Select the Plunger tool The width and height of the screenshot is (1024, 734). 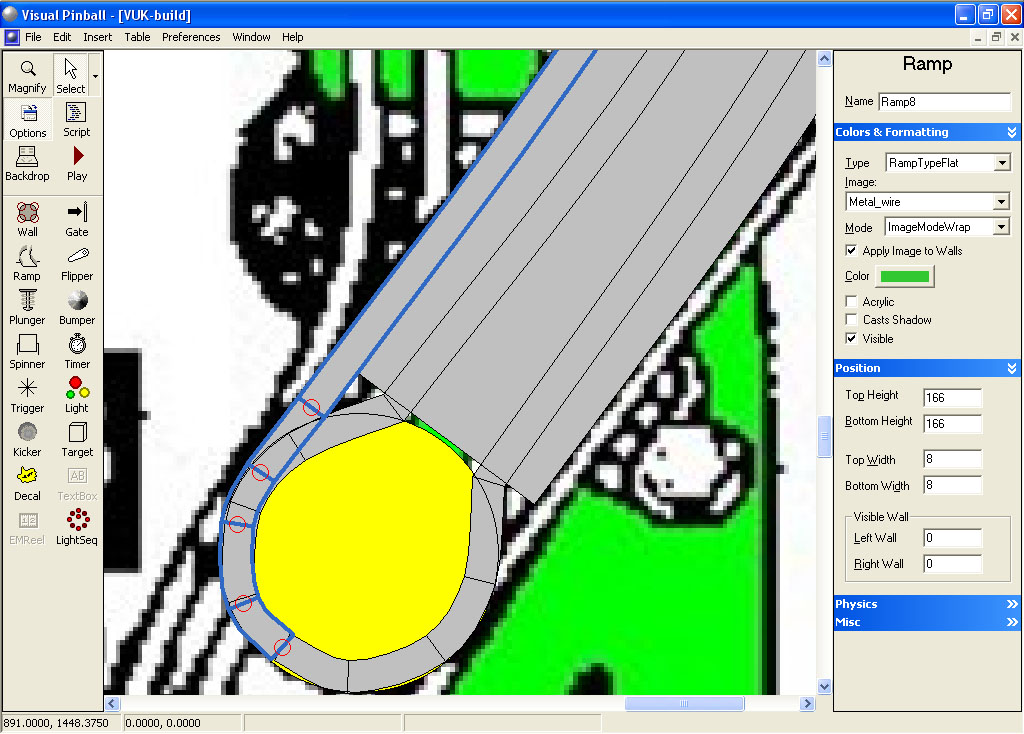(27, 307)
